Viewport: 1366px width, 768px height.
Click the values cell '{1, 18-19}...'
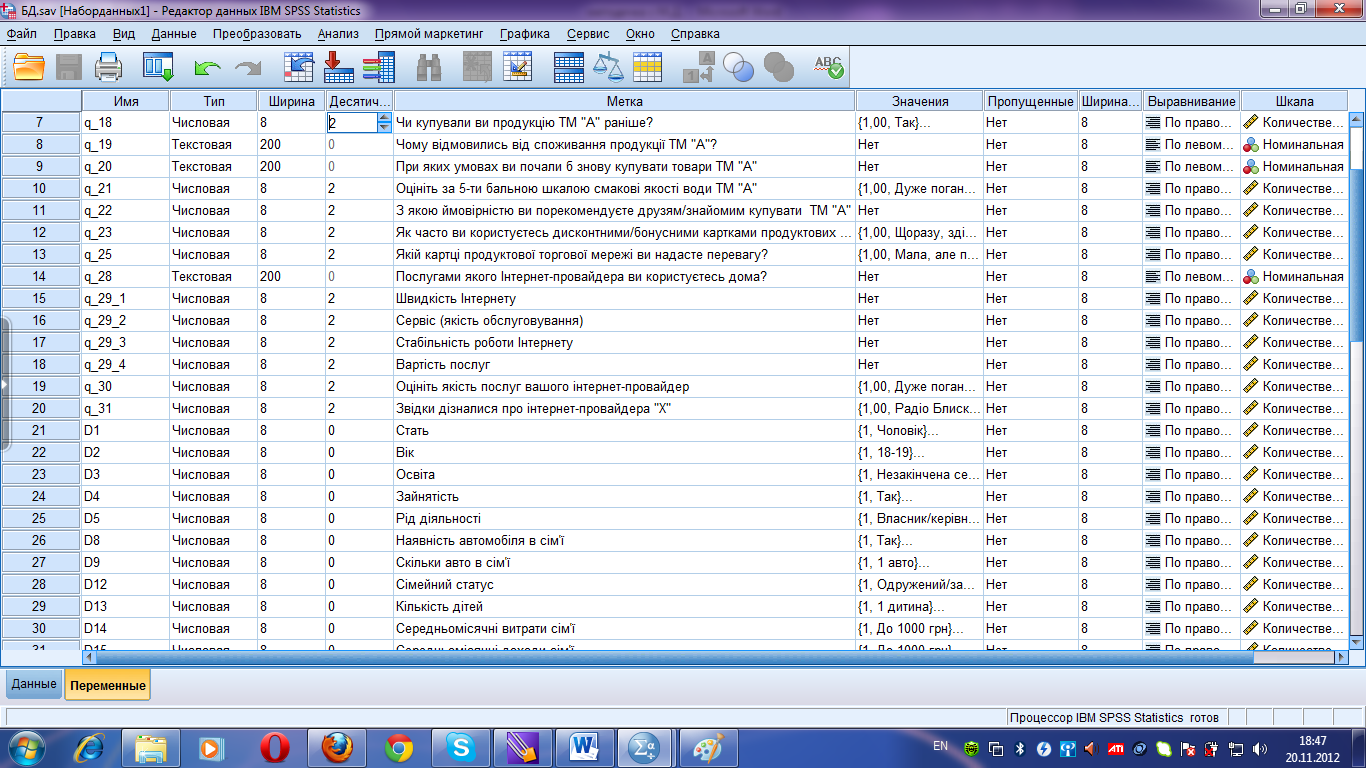(x=920, y=452)
